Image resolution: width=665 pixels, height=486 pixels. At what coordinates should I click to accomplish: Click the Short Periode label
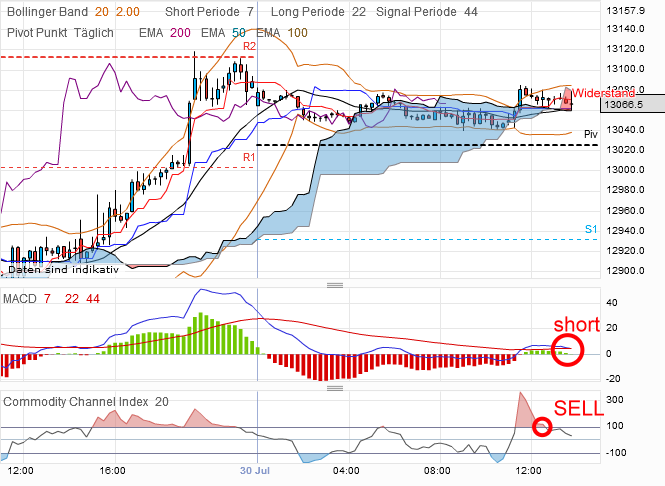coord(202,12)
